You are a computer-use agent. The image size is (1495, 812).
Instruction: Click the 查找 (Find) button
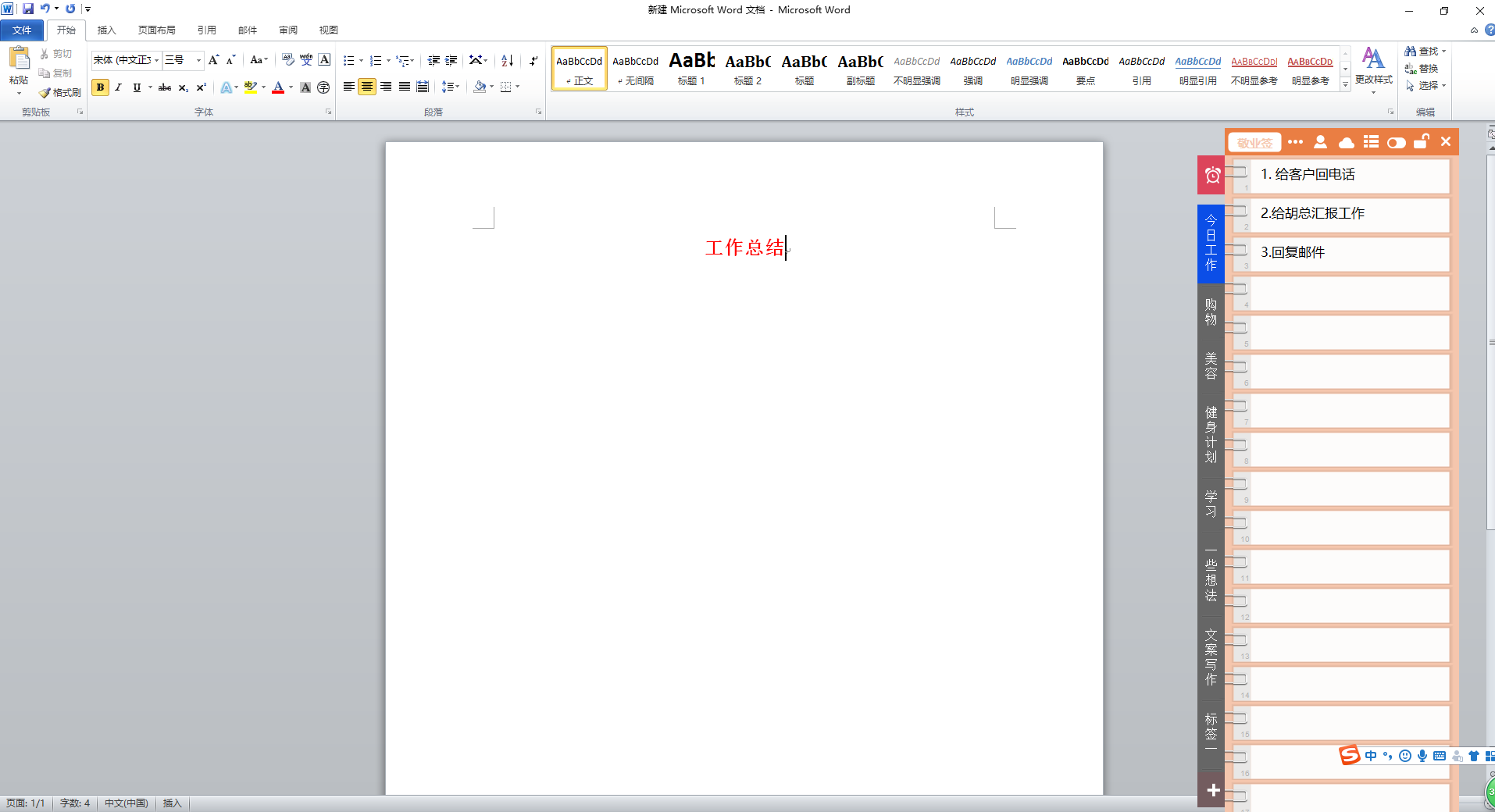1425,52
